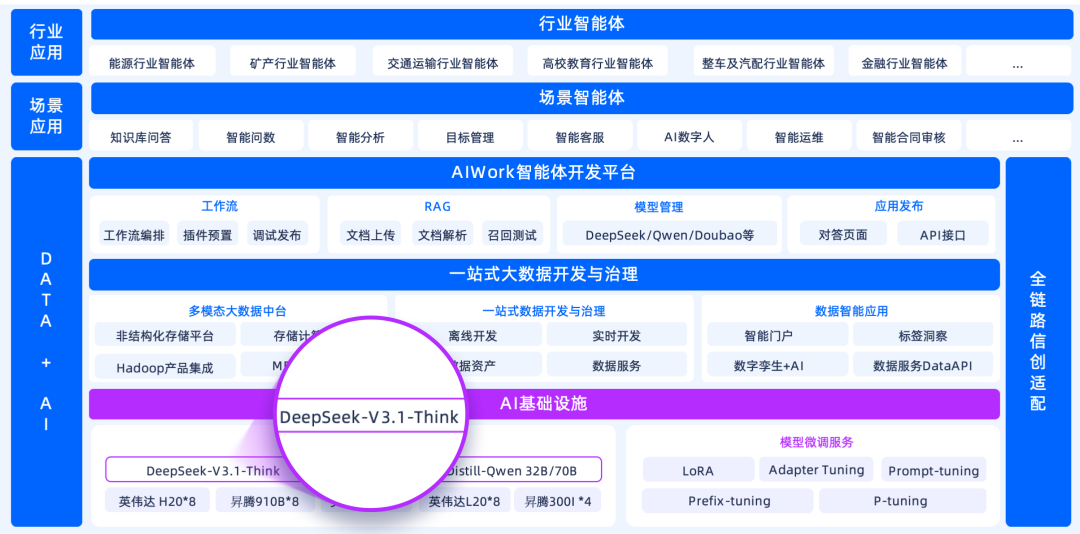This screenshot has height=534, width=1080.
Task: Open the 智能合同审核 box
Action: (908, 136)
